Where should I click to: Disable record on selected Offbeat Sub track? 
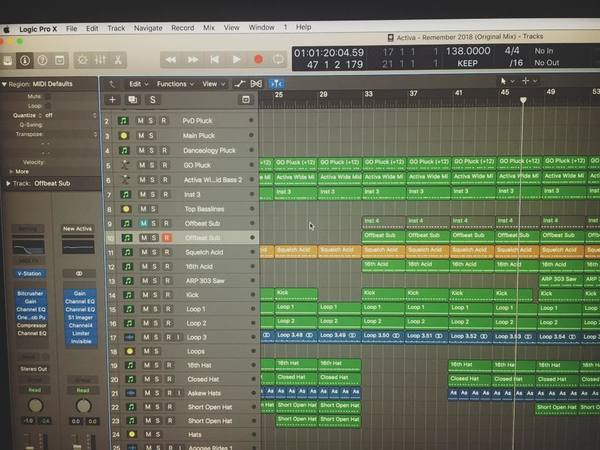point(166,238)
